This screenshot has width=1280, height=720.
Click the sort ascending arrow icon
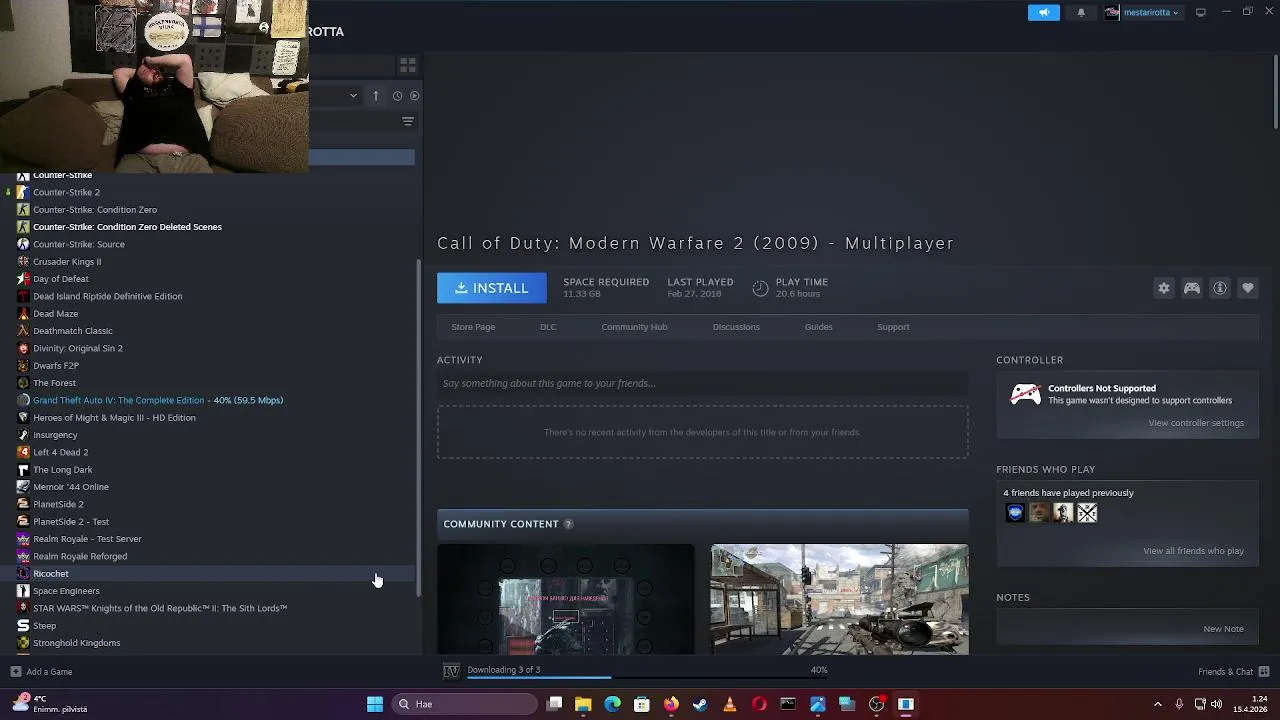376,96
